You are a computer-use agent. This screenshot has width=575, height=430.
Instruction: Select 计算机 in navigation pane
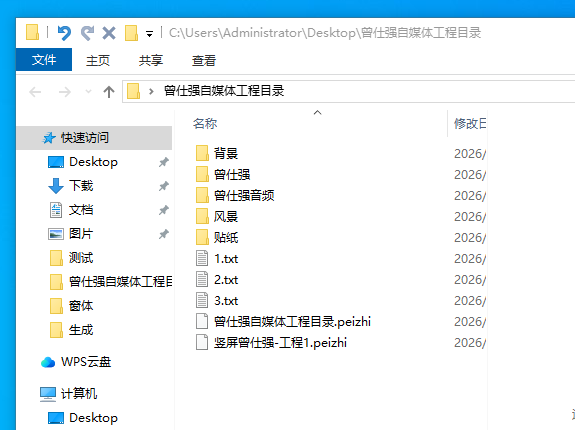(79, 394)
